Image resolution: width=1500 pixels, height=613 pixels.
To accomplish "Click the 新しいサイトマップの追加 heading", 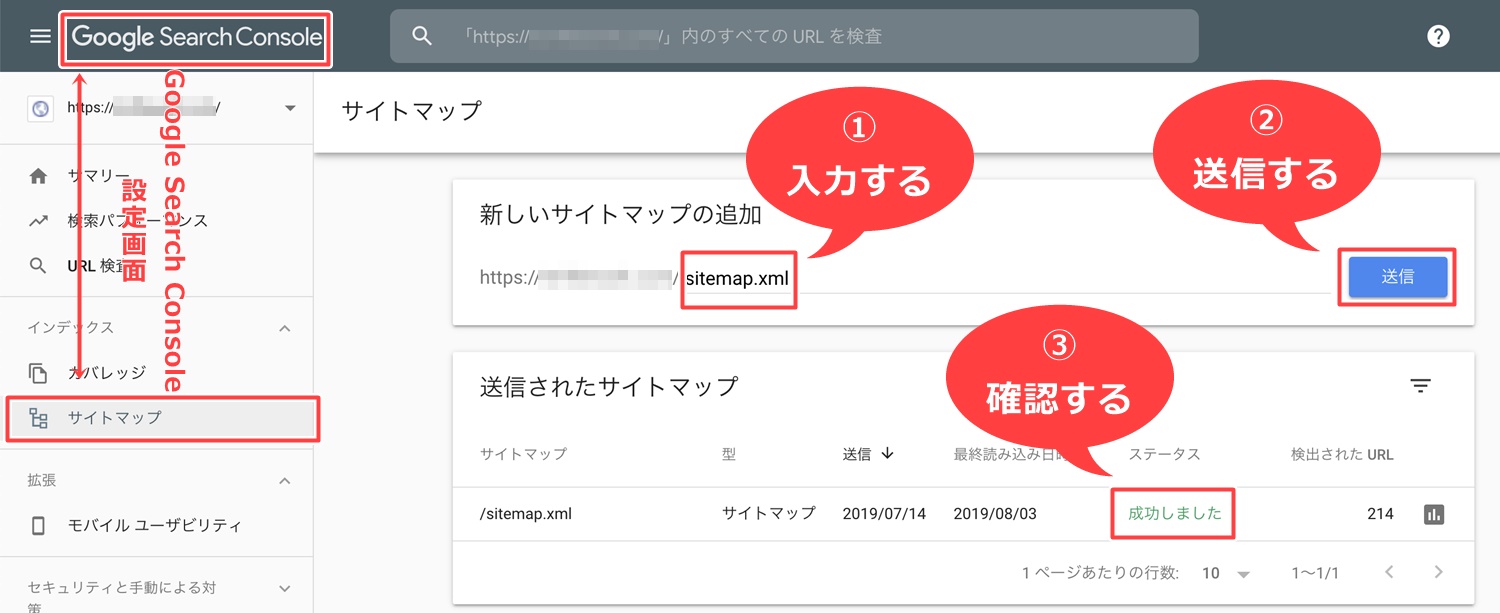I will (621, 215).
